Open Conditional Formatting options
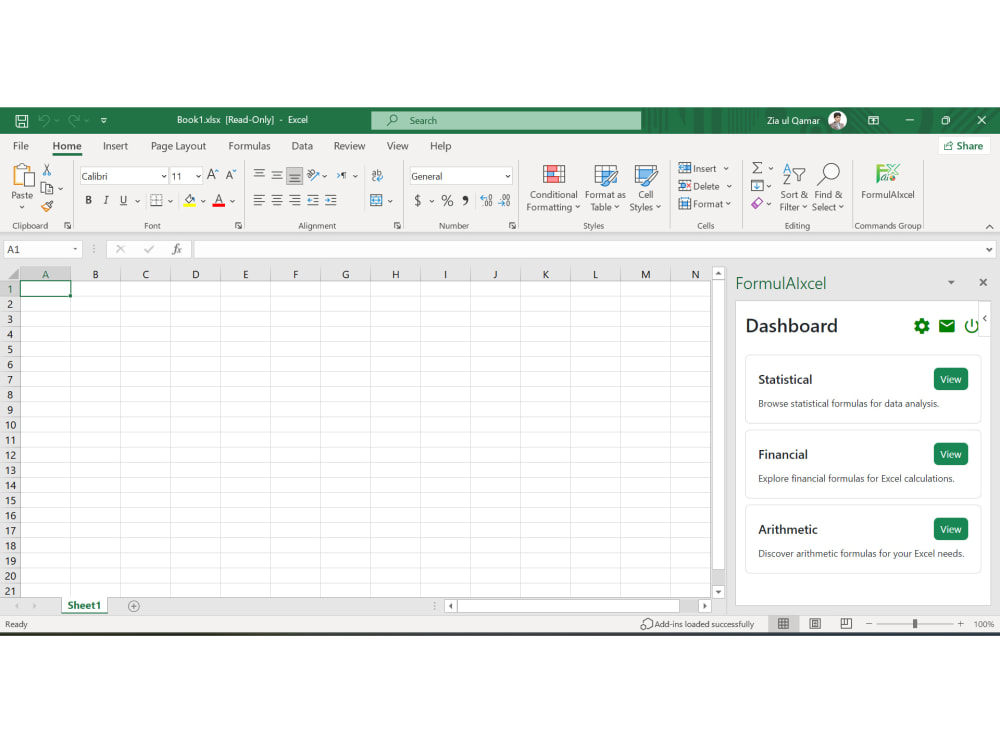 pos(553,186)
